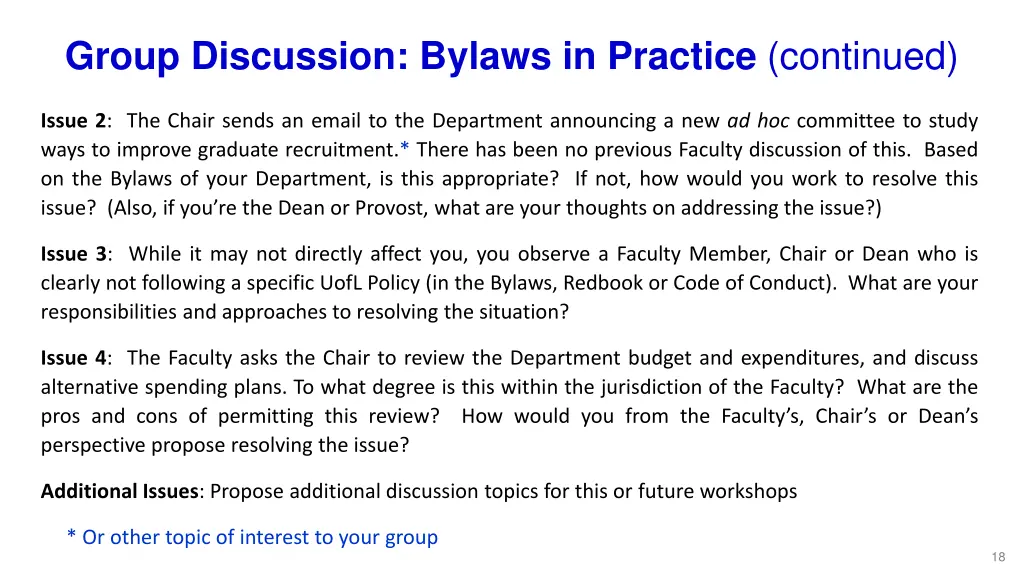Click the italic "ad hoc" phrase
The image size is (1024, 576).
pos(758,122)
